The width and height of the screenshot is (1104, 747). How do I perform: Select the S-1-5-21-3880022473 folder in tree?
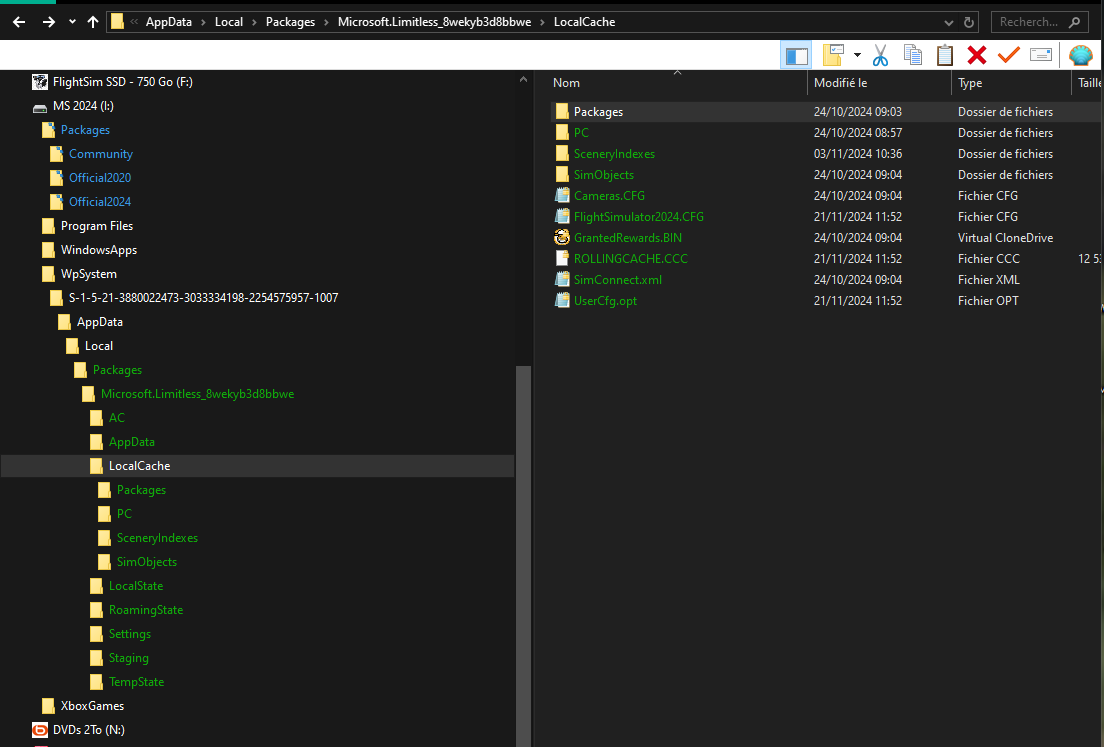point(203,298)
